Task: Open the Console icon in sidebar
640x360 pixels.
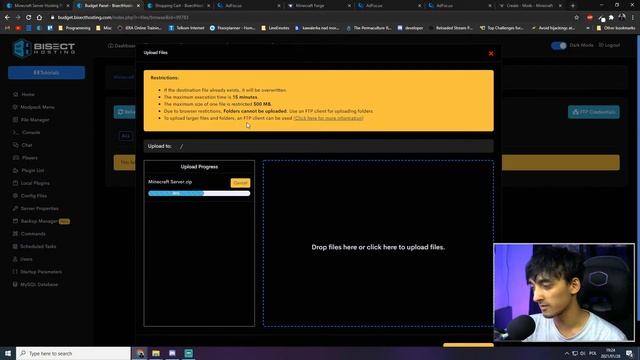Action: (16, 132)
